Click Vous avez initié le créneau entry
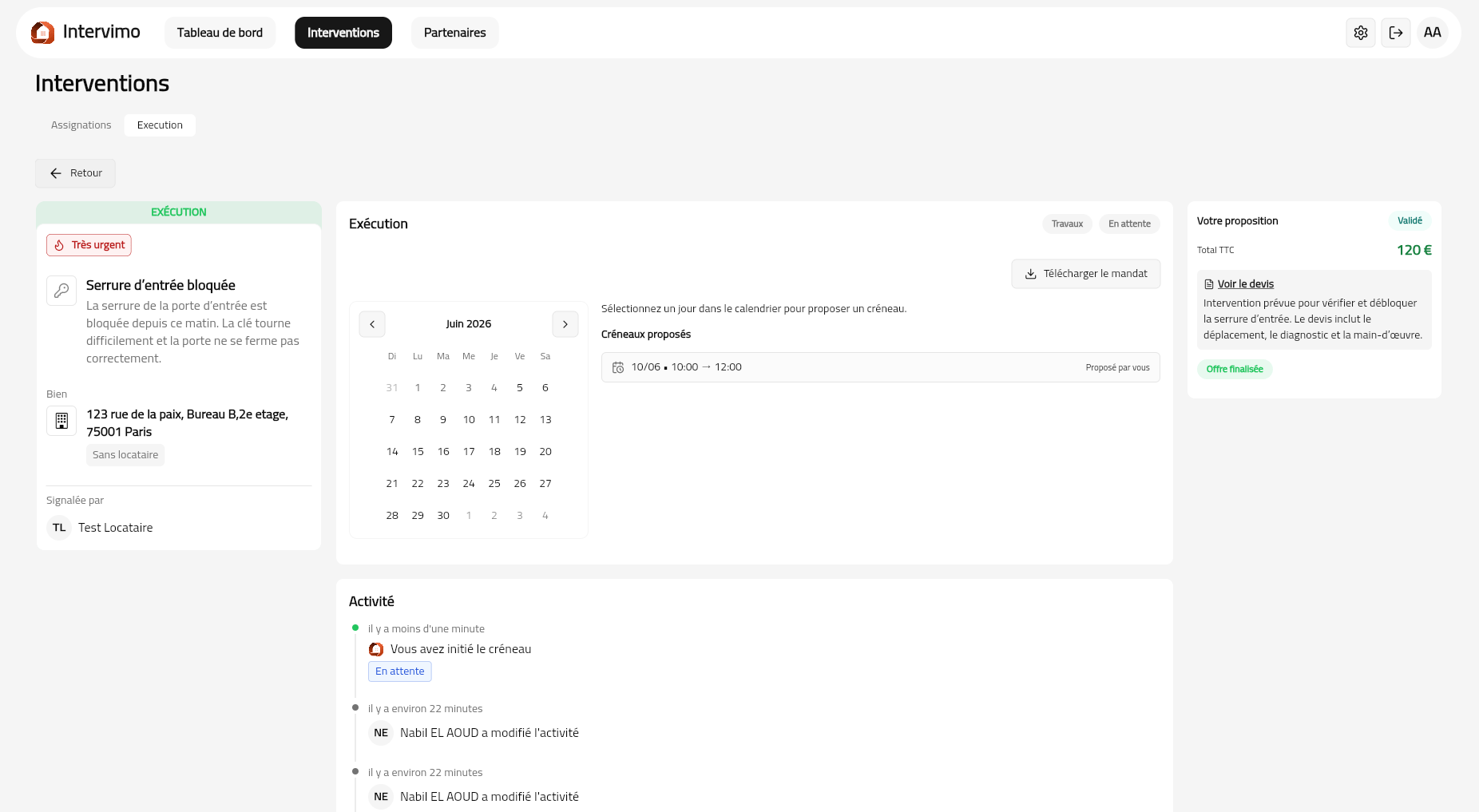 (x=461, y=649)
